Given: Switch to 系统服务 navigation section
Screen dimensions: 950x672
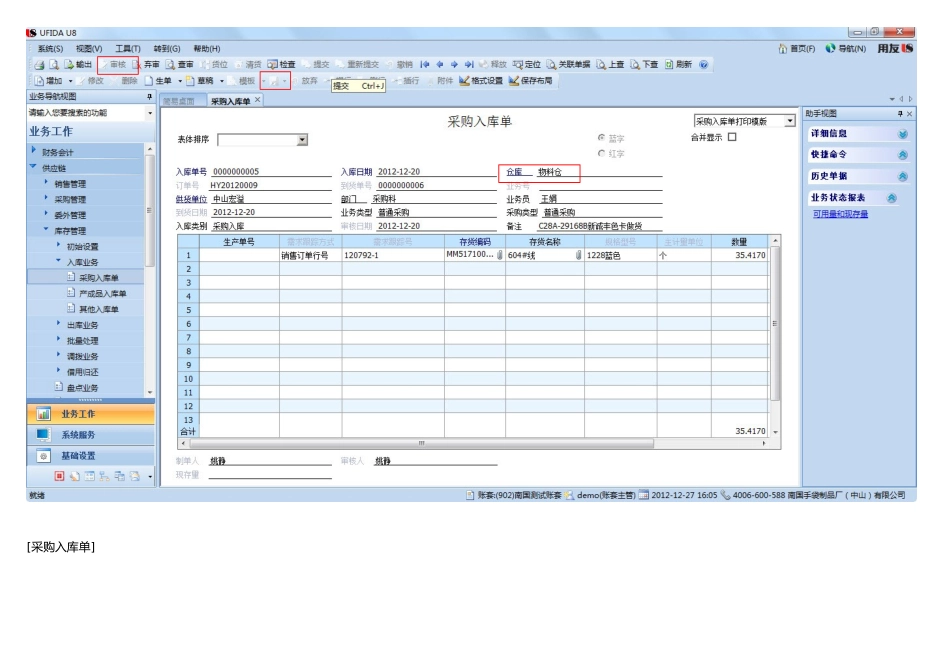Looking at the screenshot, I should [91, 434].
